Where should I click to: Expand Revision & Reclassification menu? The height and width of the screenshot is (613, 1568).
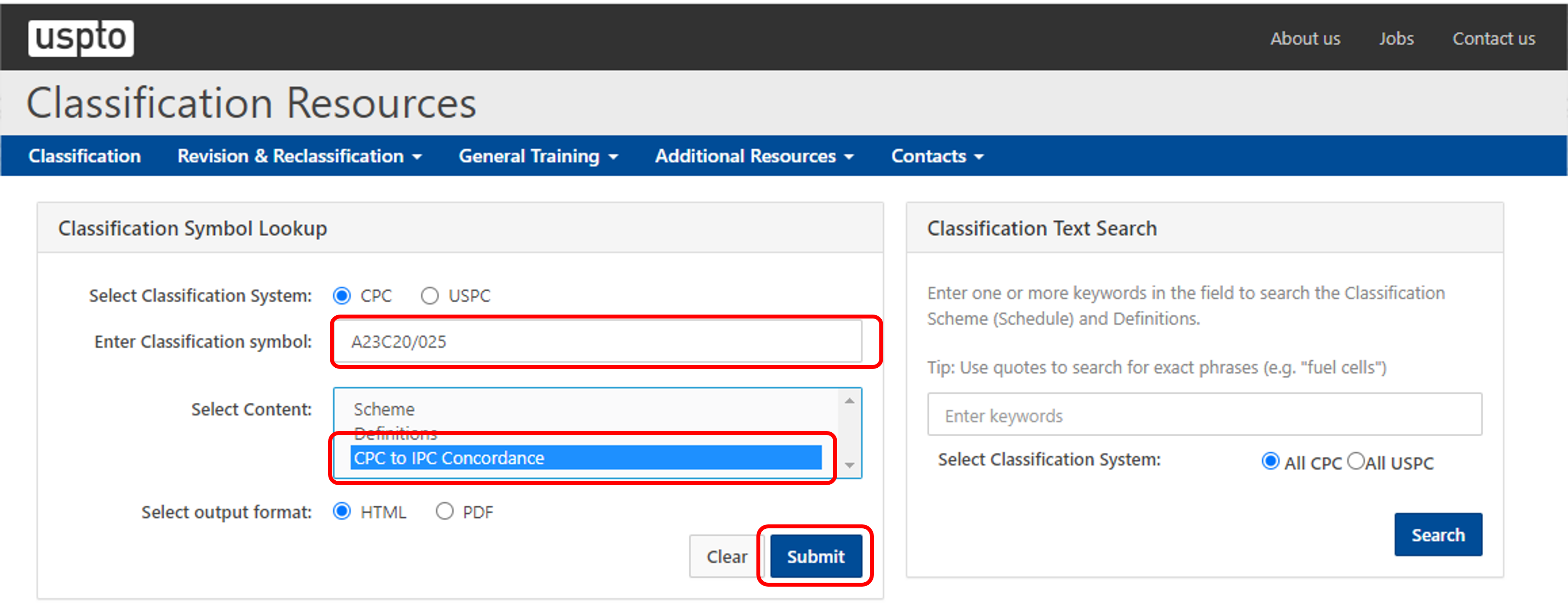point(299,156)
